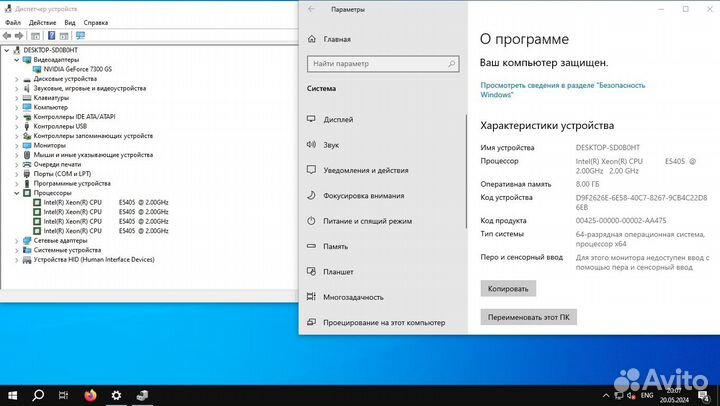Expand the Дисковые устройства node
Screen dimensions: 720x406
pyautogui.click(x=17, y=79)
